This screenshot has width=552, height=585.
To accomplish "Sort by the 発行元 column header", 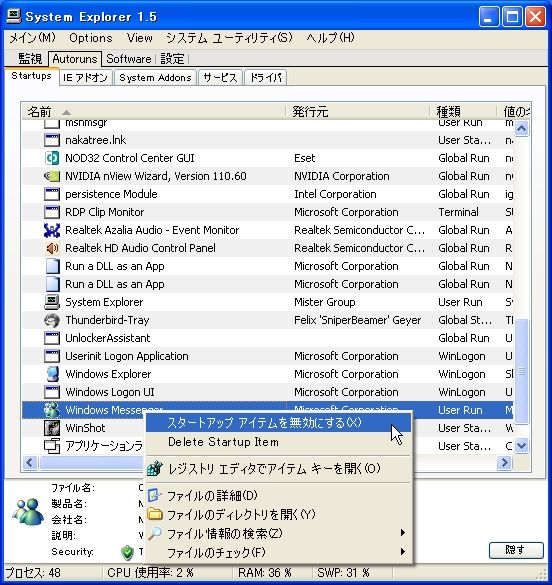I will [358, 112].
